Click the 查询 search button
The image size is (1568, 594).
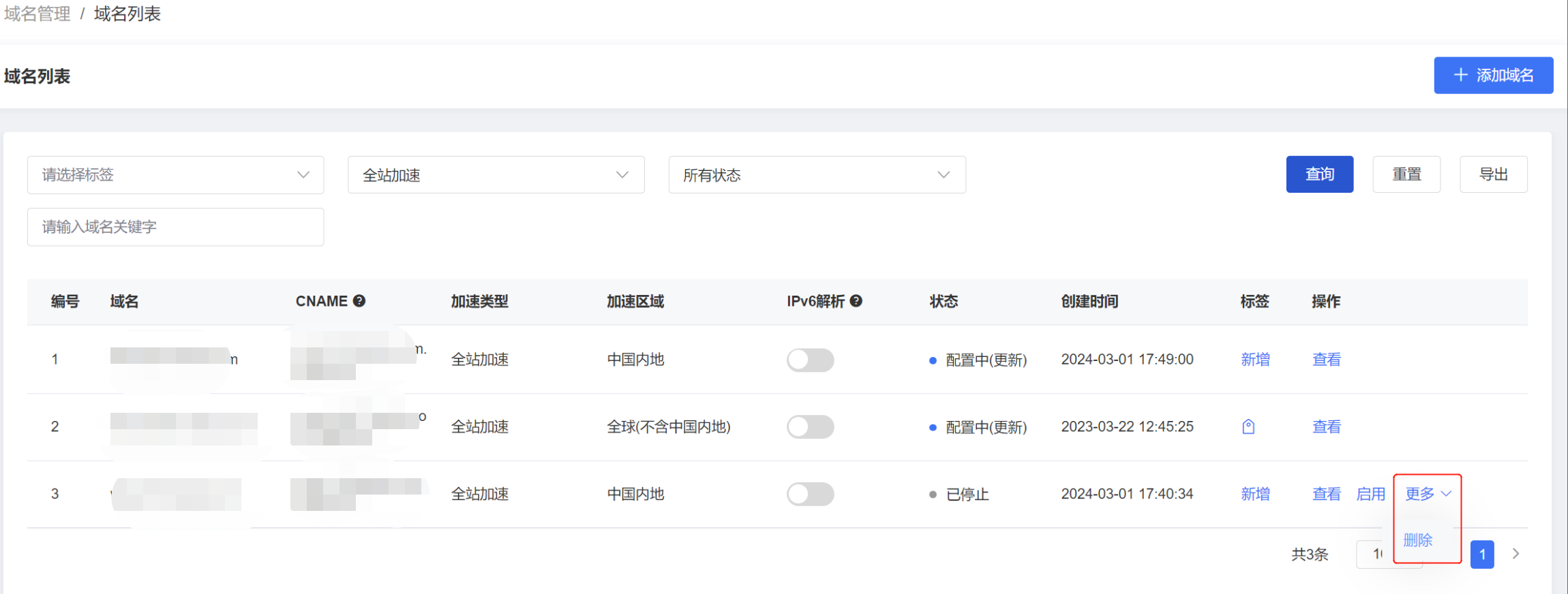click(x=1319, y=174)
